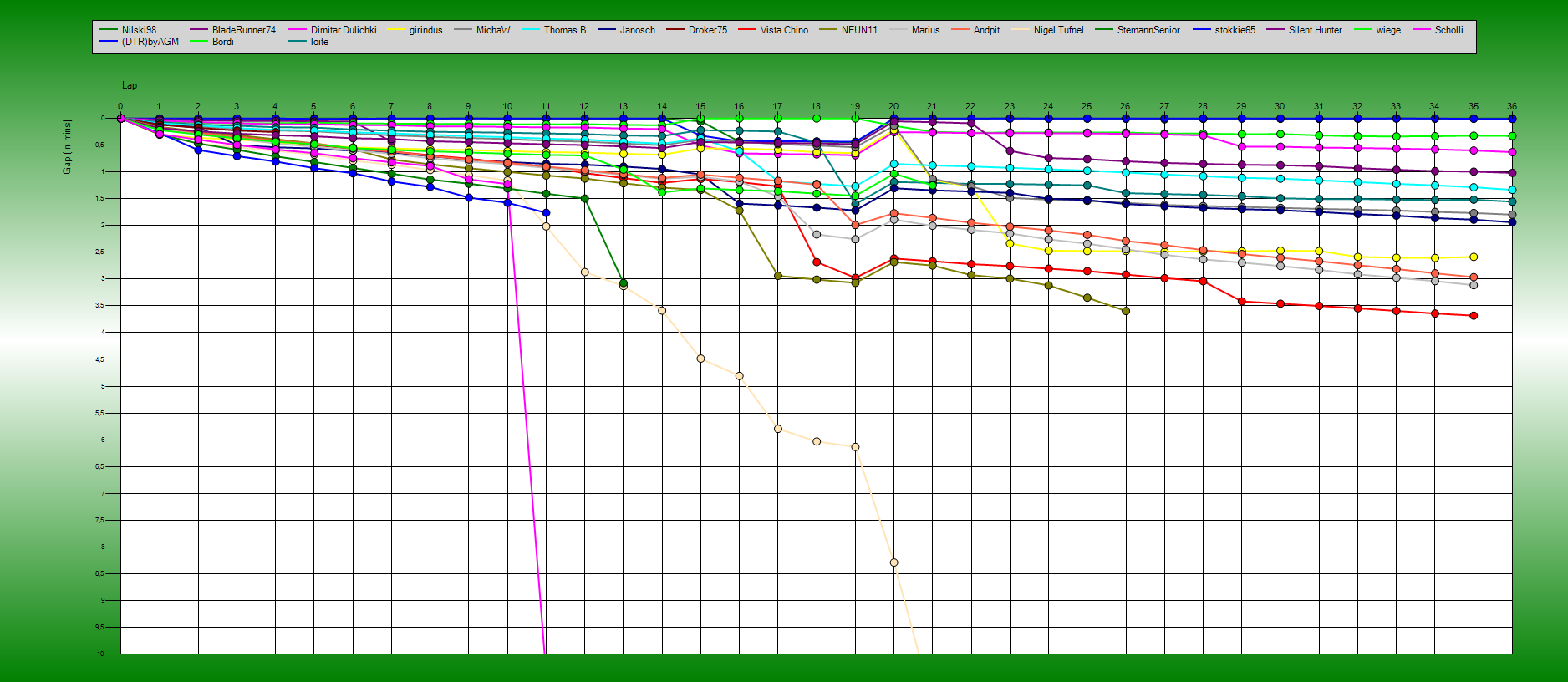Click (DTR)byAGM in the legend
1568x682 pixels.
140,42
